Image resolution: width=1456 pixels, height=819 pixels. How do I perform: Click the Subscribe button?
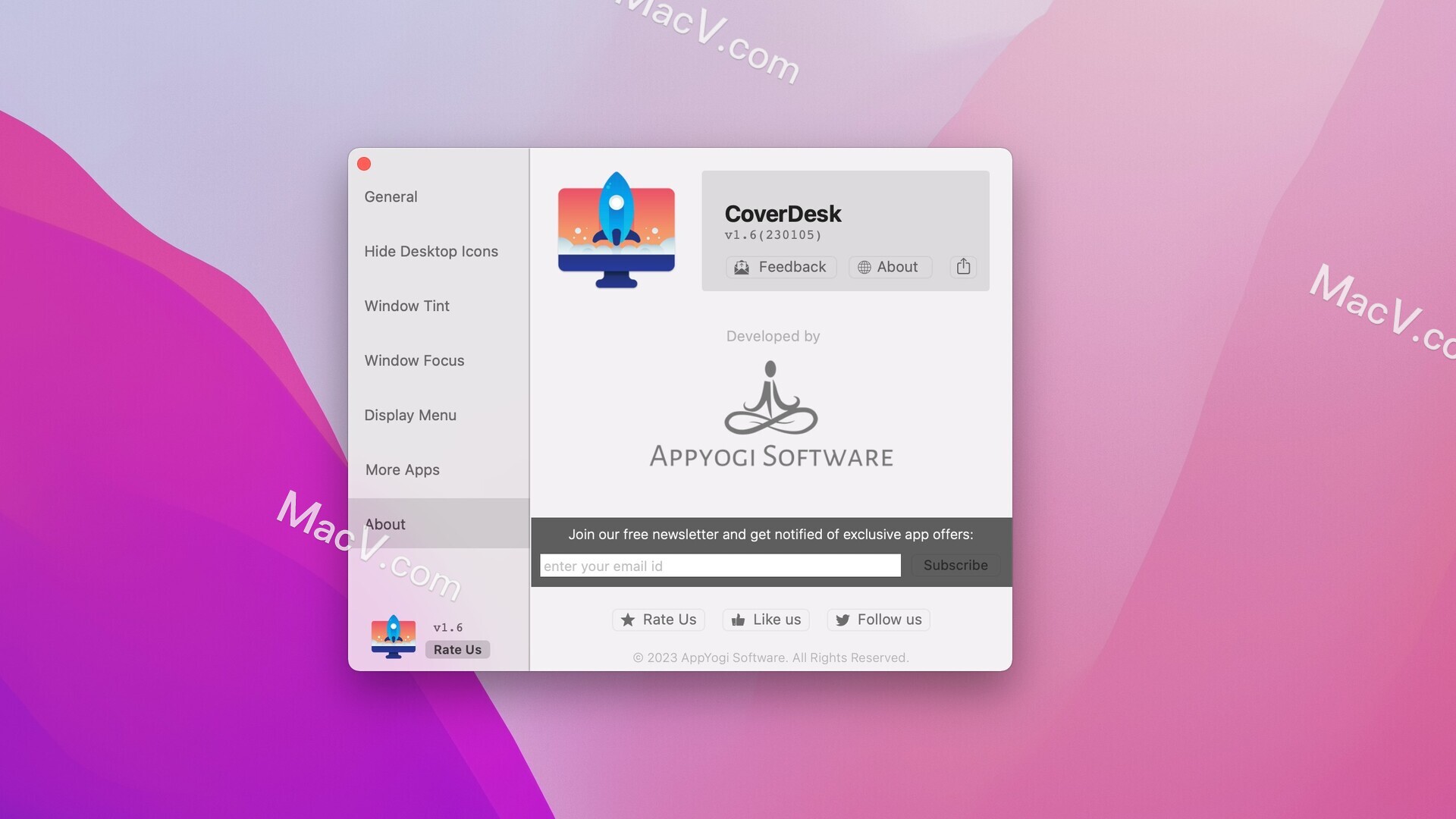point(956,565)
